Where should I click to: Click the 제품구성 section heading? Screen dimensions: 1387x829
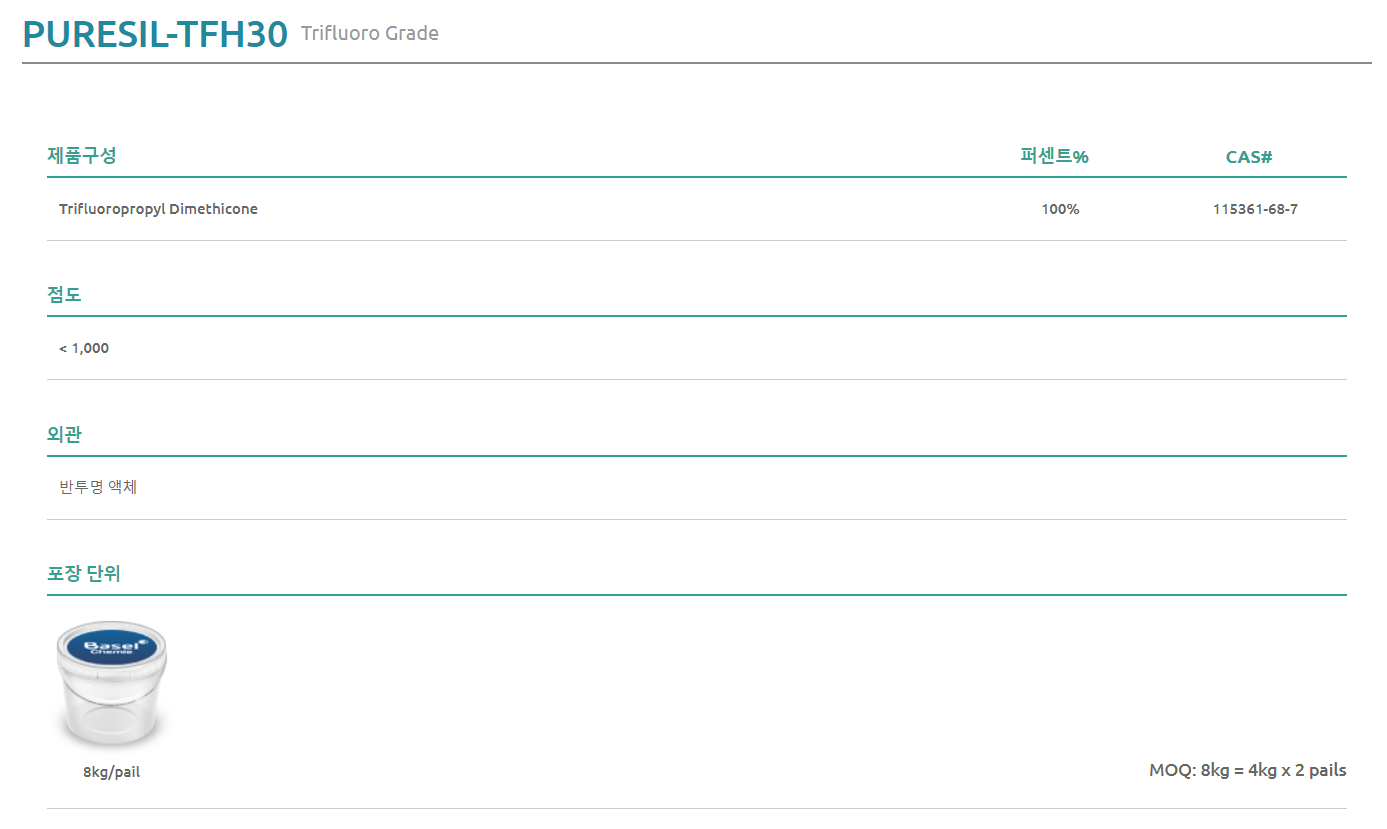pyautogui.click(x=82, y=156)
